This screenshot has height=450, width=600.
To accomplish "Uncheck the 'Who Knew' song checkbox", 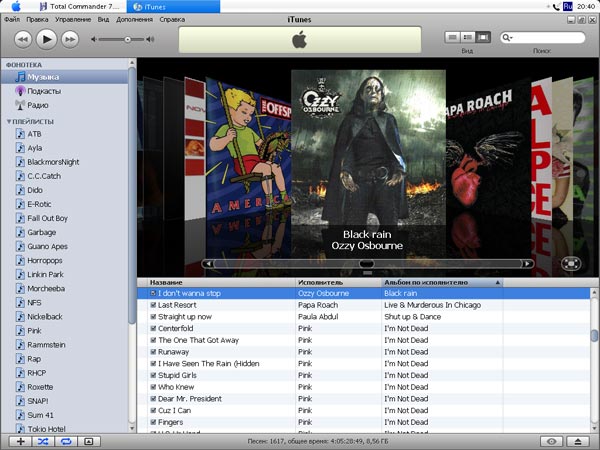I will [153, 387].
